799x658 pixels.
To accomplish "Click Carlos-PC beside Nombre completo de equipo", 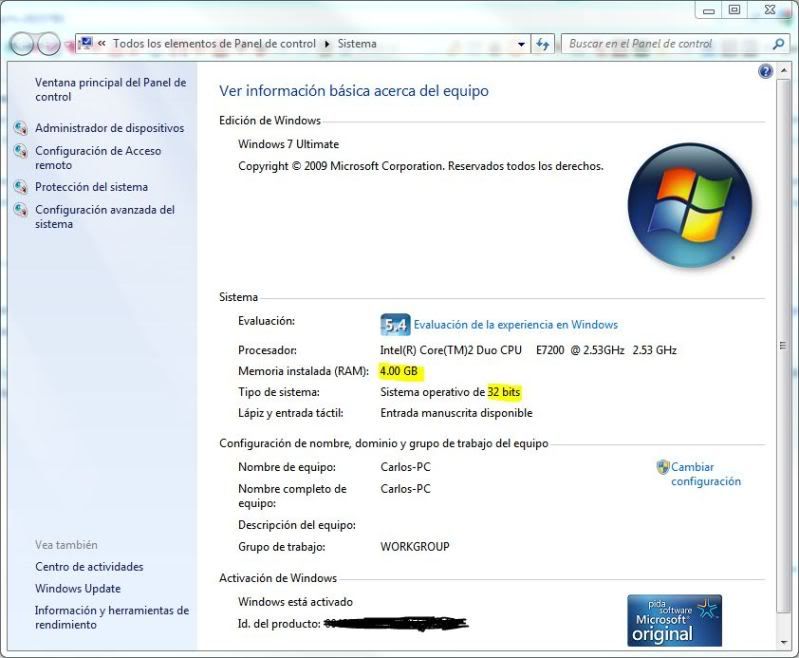I will tap(406, 489).
